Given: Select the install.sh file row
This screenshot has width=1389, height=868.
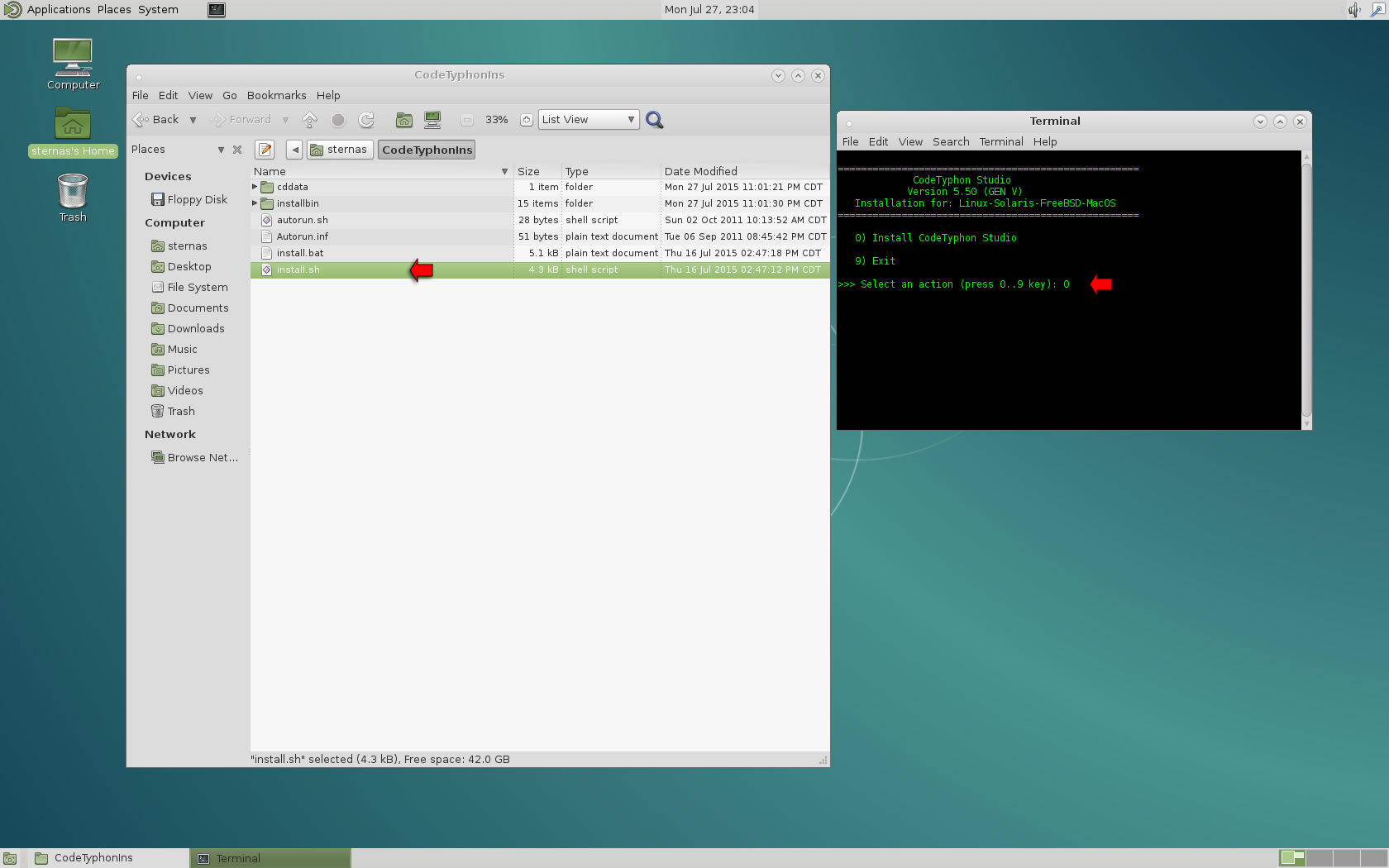Looking at the screenshot, I should point(540,269).
